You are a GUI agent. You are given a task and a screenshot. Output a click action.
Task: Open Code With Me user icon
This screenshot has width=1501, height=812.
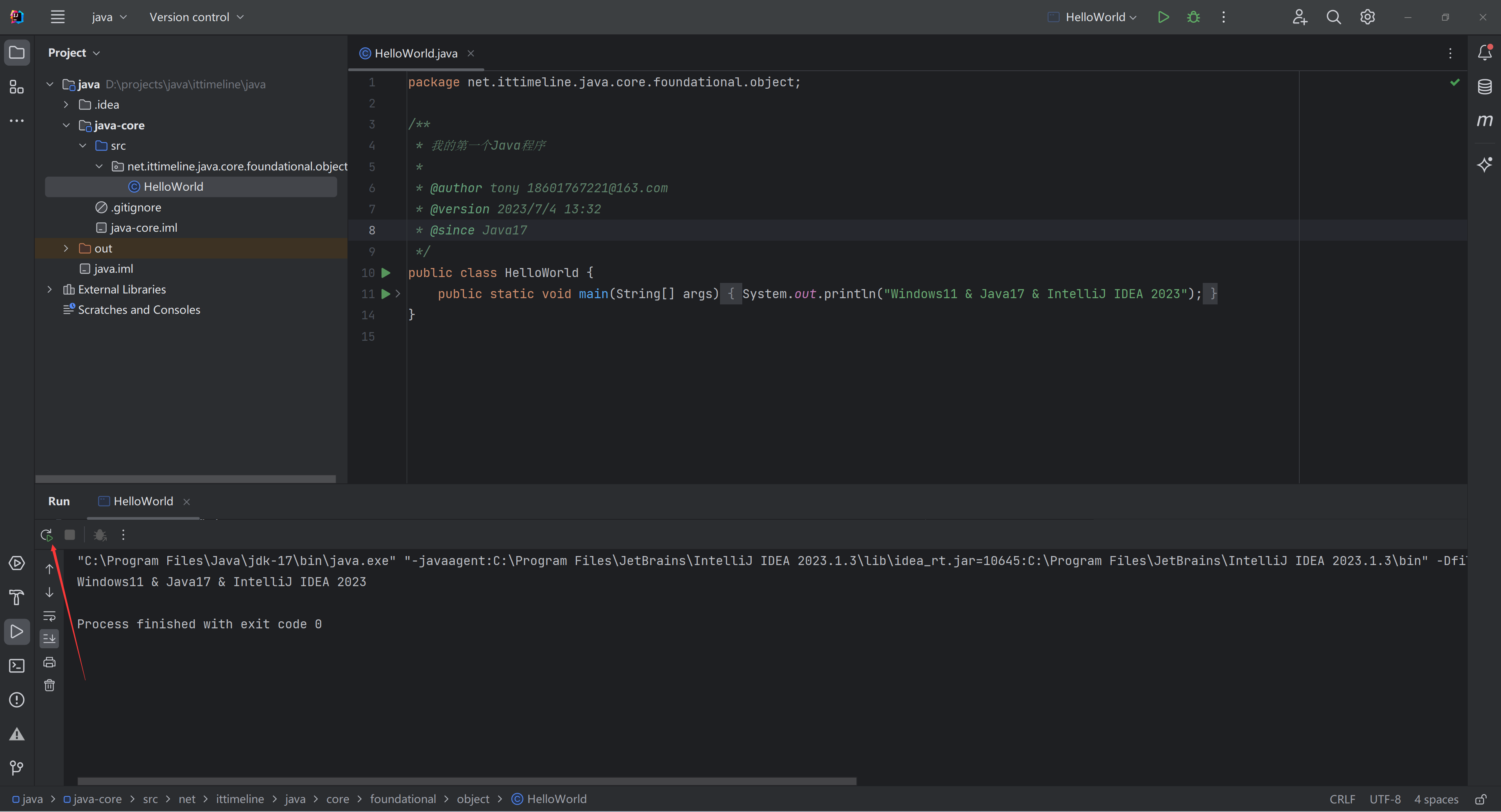click(x=1299, y=17)
